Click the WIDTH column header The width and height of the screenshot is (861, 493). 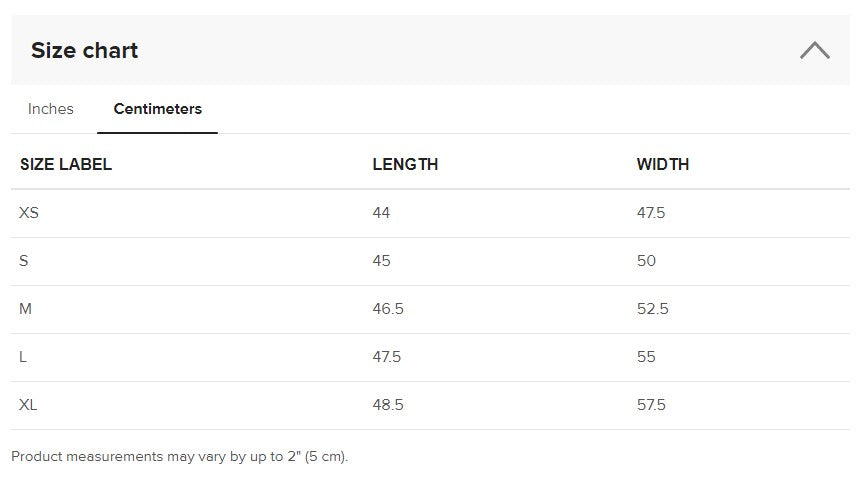pyautogui.click(x=662, y=165)
